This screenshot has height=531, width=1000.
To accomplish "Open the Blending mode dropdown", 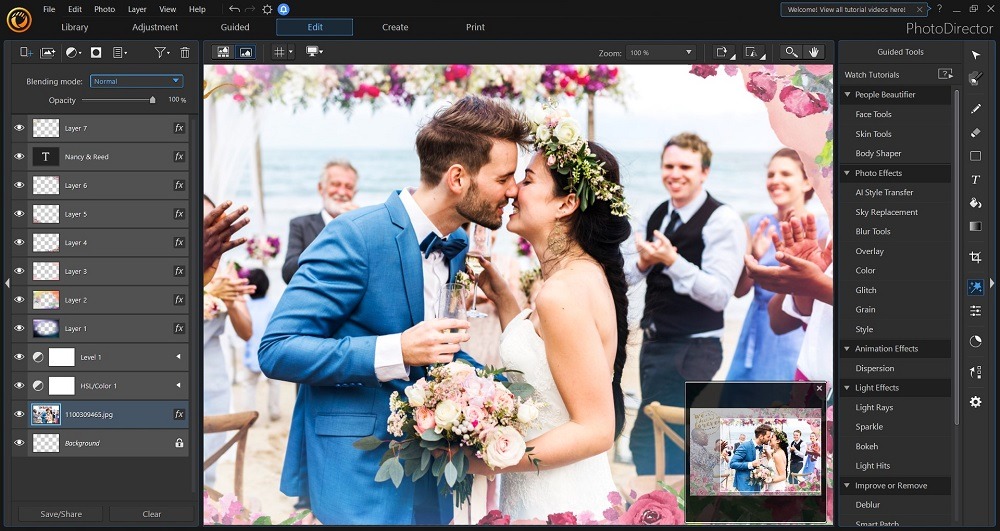I will click(136, 81).
